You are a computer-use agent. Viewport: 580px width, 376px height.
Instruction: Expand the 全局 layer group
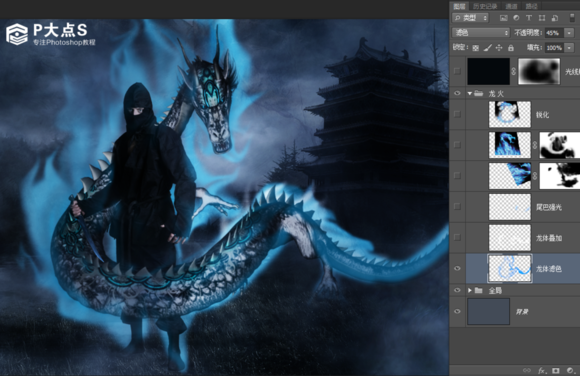coord(470,291)
